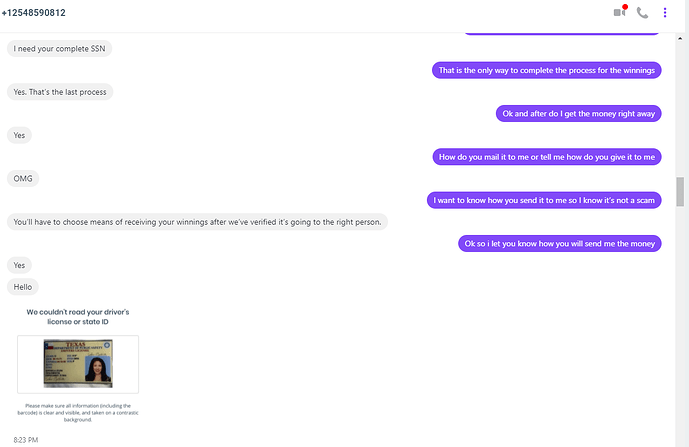Open the Texas driver's license image
Screen dimensions: 689x447
(78, 364)
